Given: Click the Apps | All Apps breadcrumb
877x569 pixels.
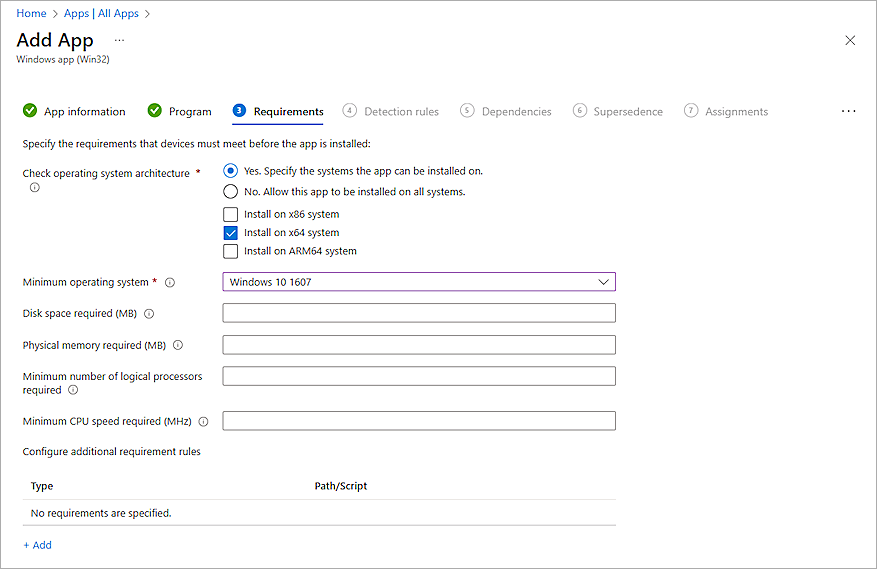Looking at the screenshot, I should [101, 13].
